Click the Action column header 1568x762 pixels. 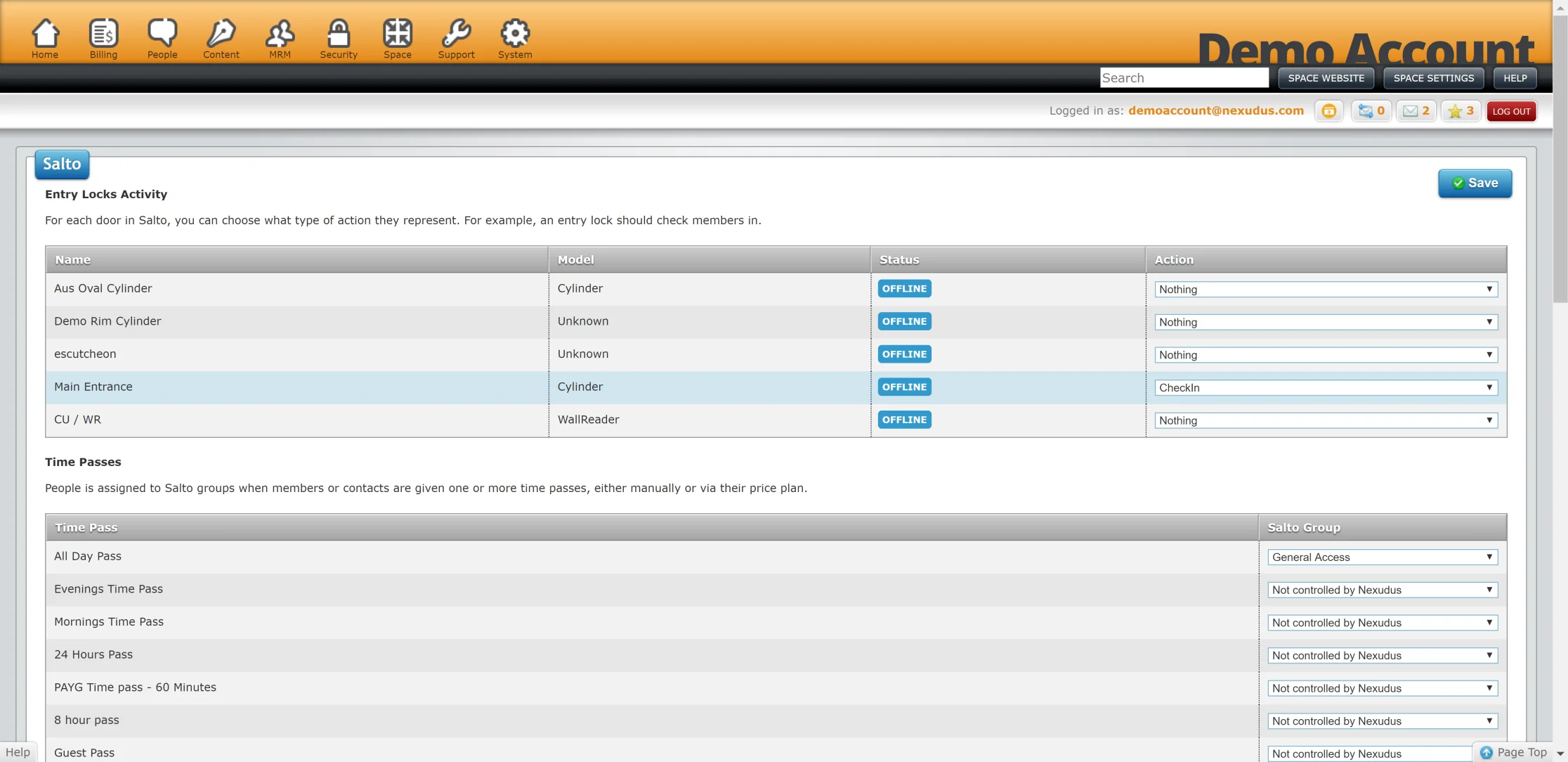coord(1326,259)
